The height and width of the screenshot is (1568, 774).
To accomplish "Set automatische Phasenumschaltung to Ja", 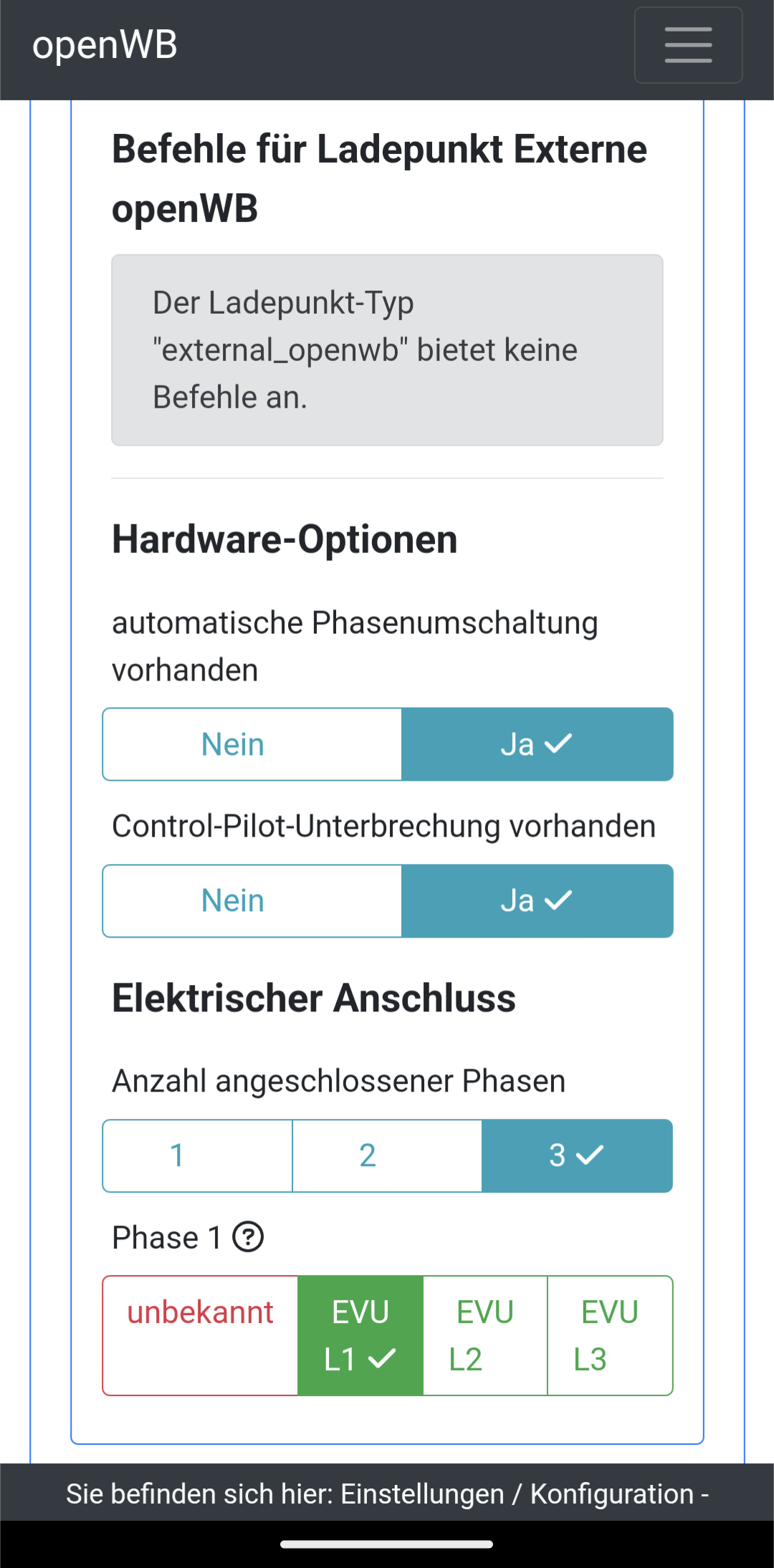I will point(537,744).
